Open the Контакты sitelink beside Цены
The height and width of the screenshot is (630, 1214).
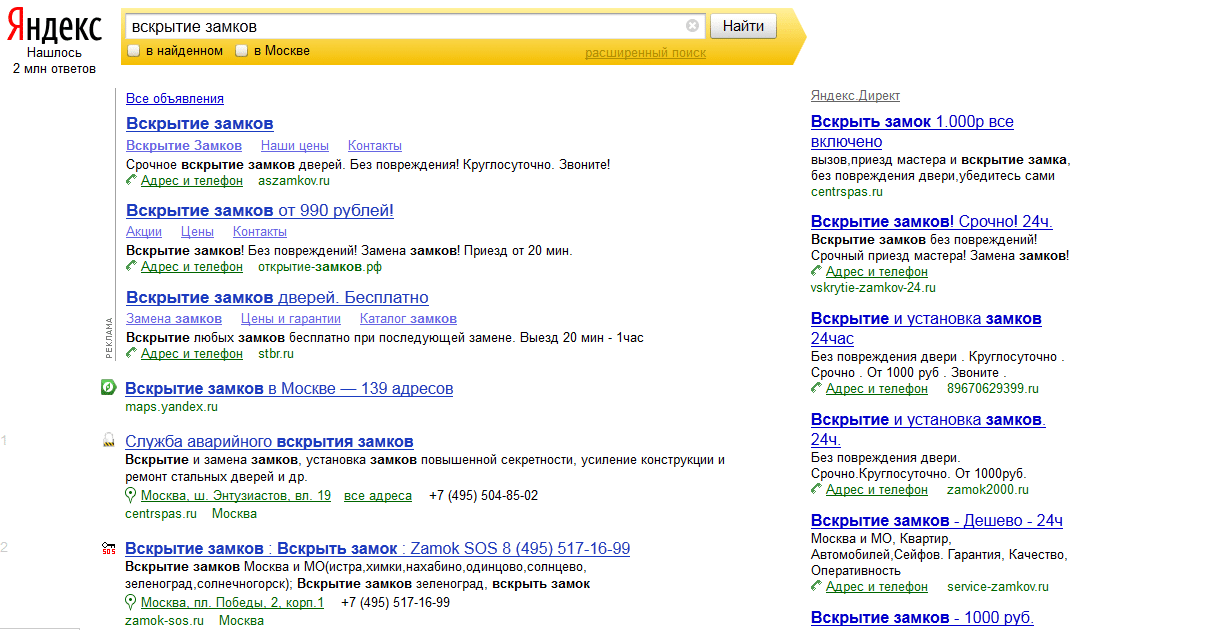click(260, 232)
